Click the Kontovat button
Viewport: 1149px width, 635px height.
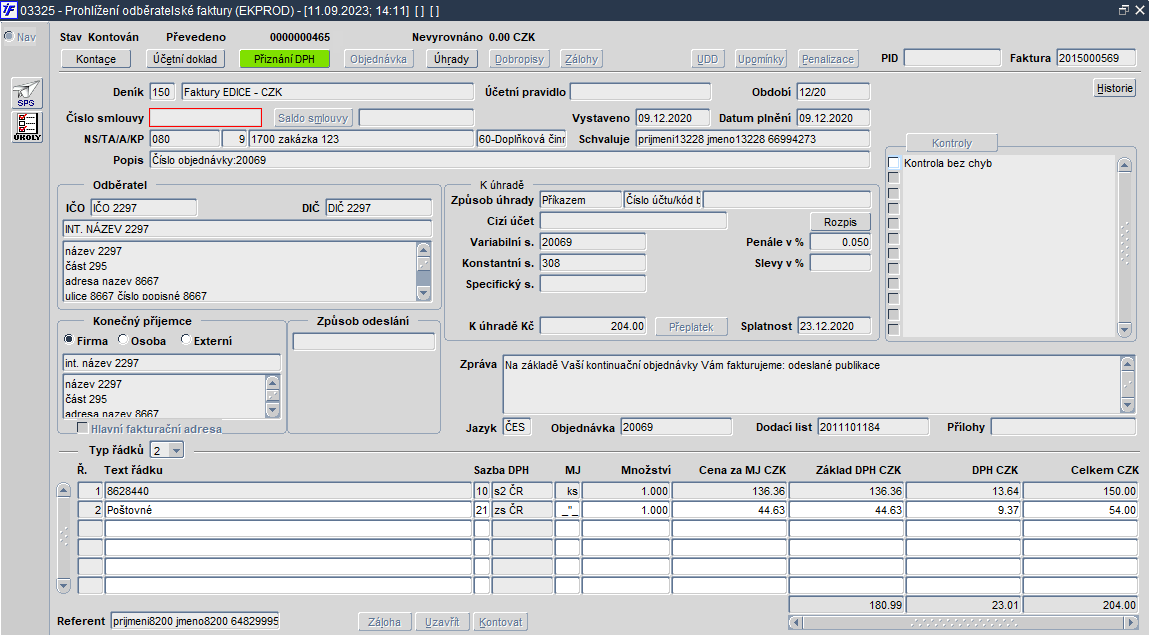coord(501,622)
